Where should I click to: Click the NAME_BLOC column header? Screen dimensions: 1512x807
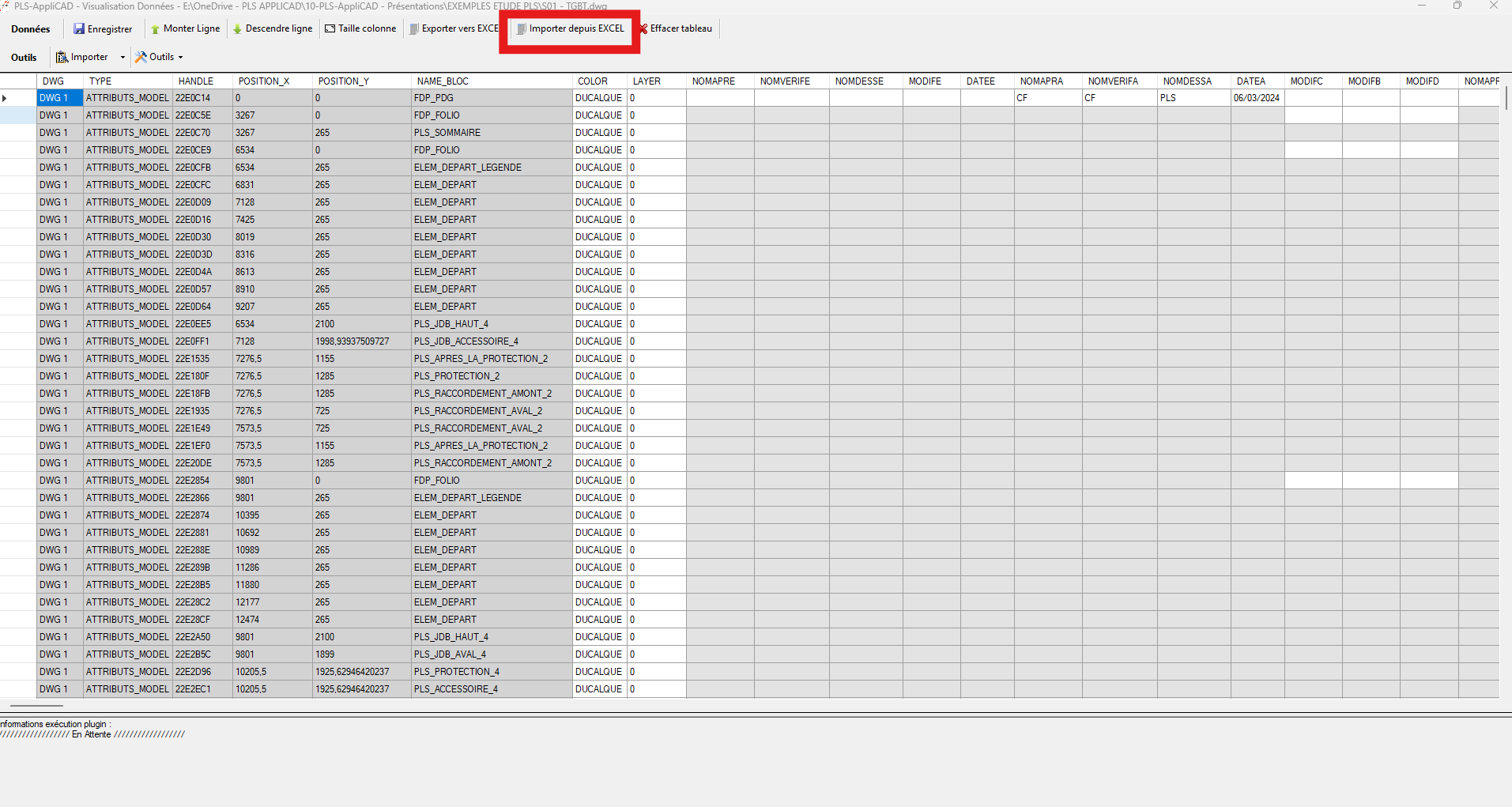pyautogui.click(x=443, y=81)
